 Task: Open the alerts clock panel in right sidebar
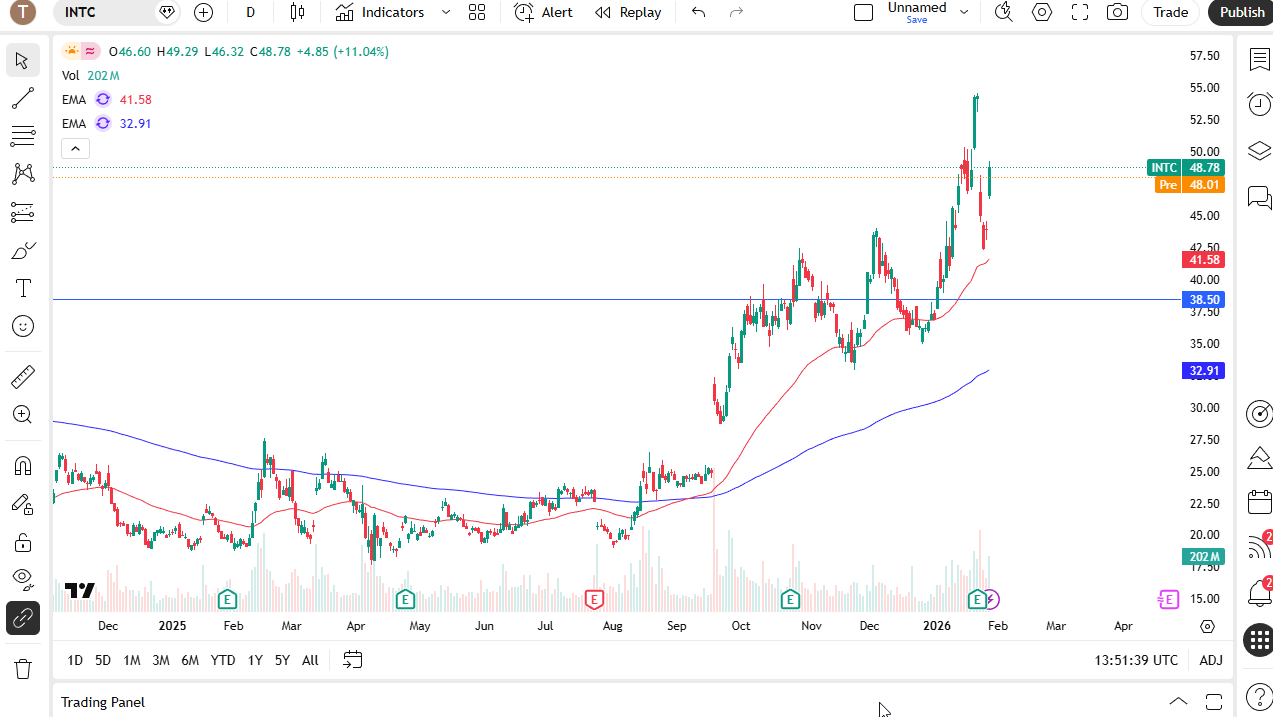pyautogui.click(x=1259, y=104)
